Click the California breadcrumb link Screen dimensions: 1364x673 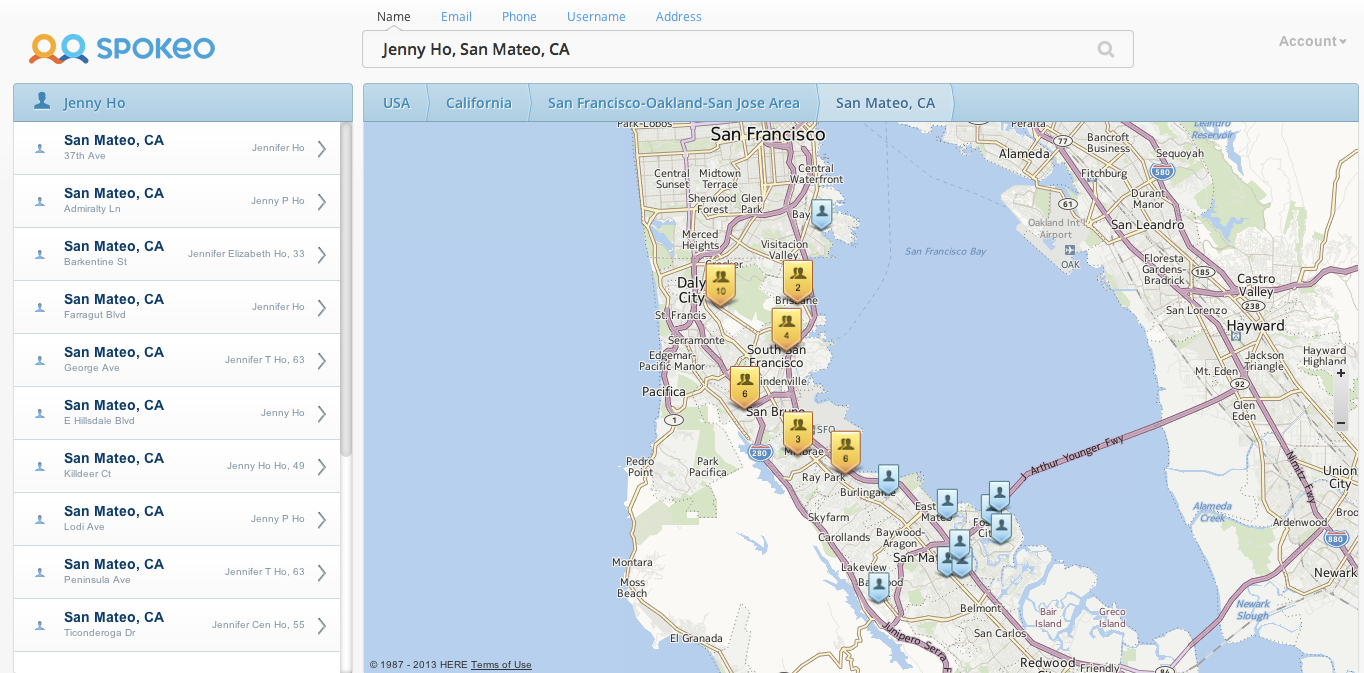point(478,103)
